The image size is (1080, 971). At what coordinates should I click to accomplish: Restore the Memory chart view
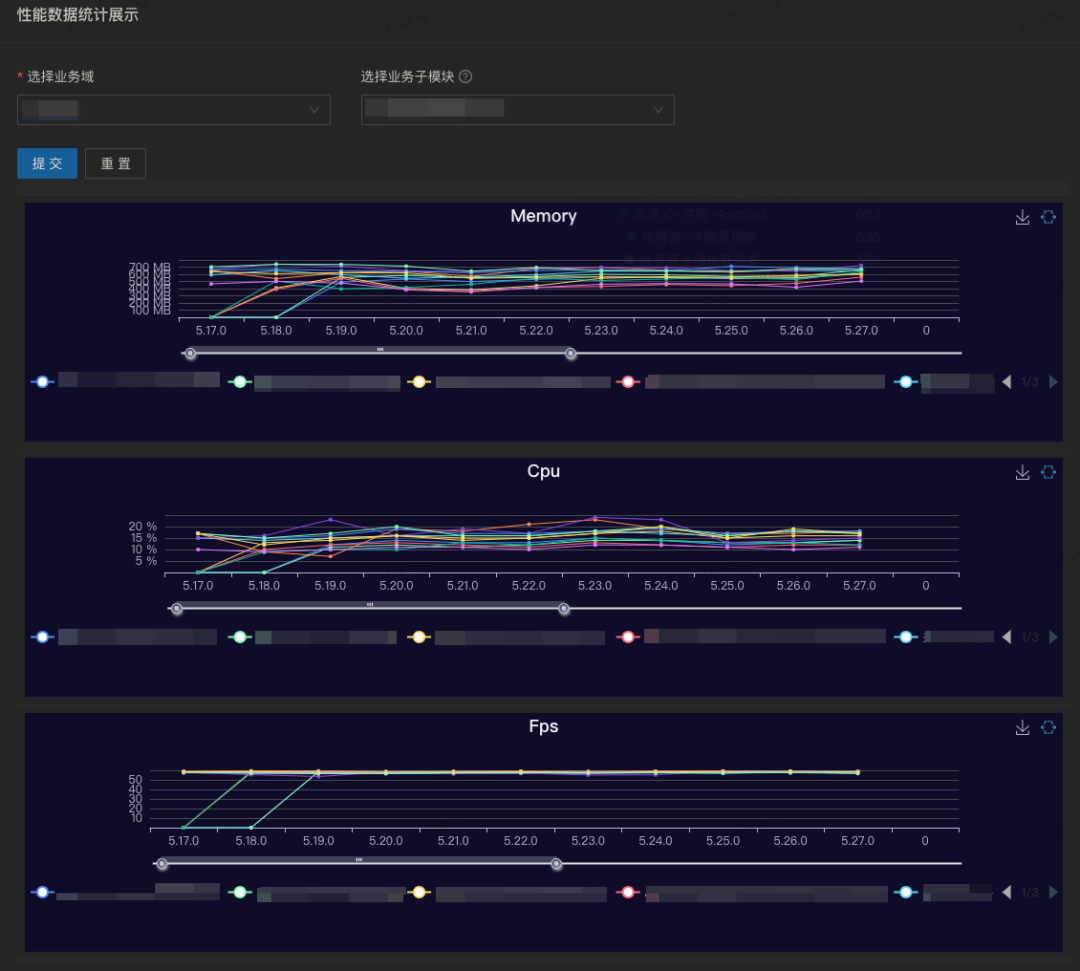(x=1048, y=218)
